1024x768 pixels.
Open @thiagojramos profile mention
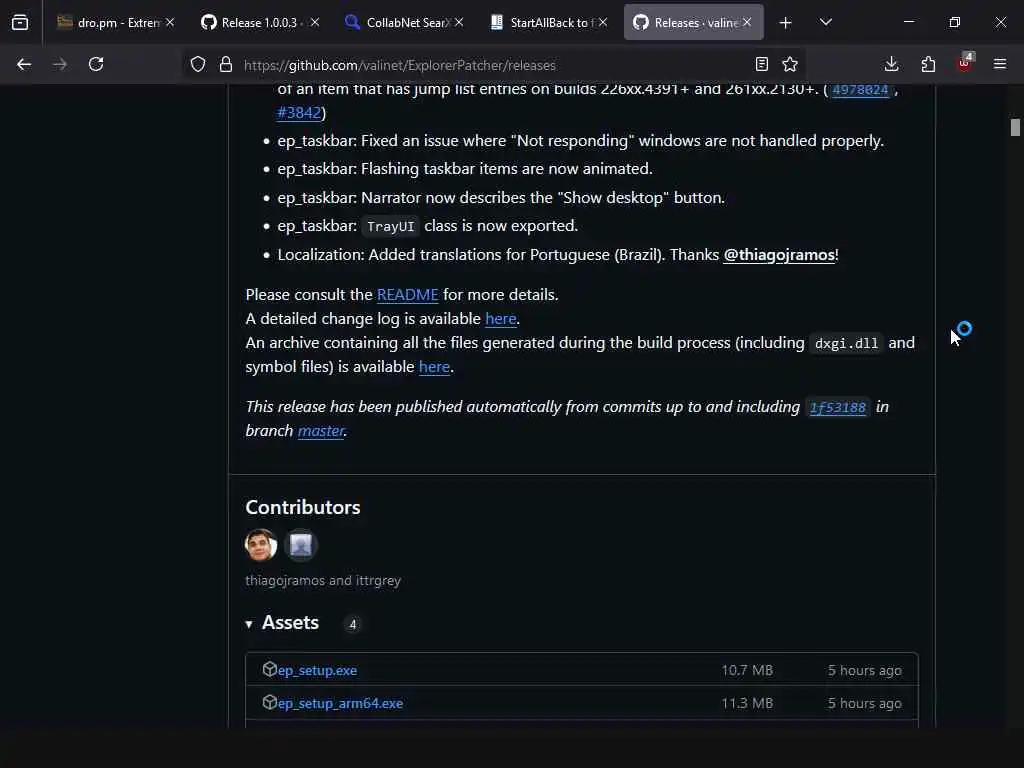click(778, 255)
